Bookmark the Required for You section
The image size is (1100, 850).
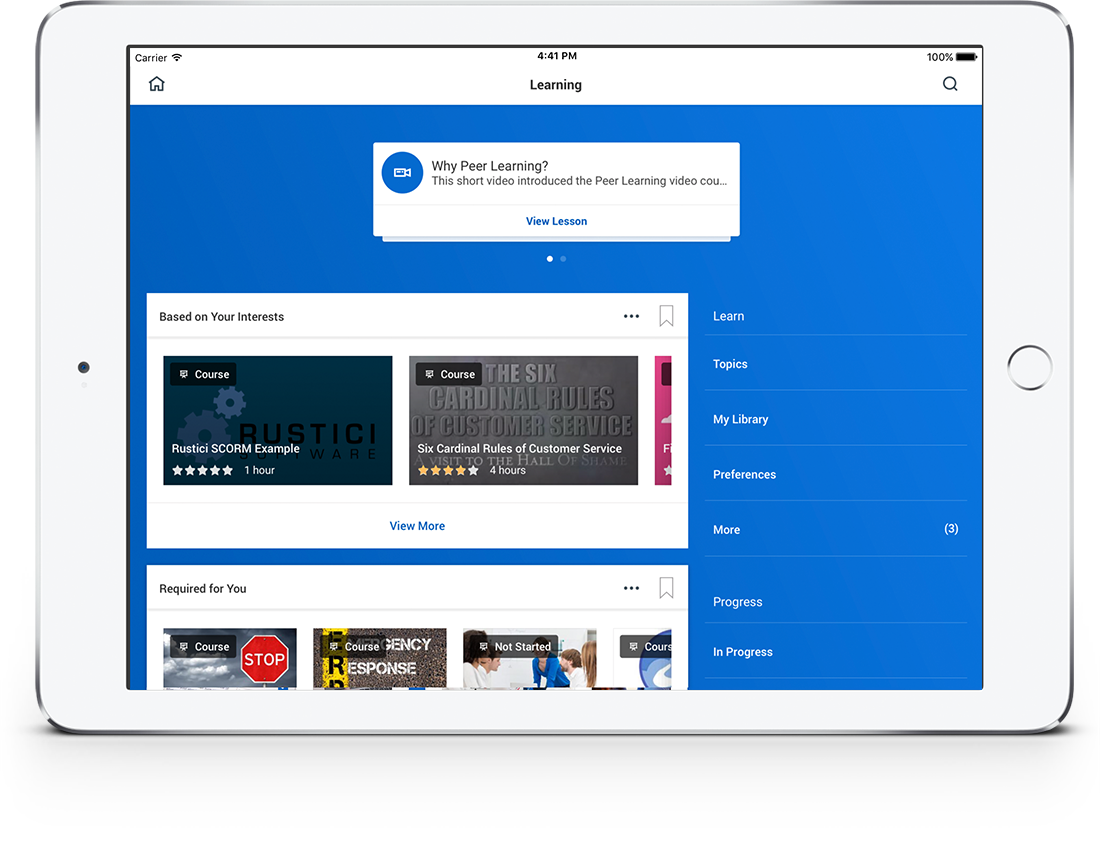click(666, 588)
